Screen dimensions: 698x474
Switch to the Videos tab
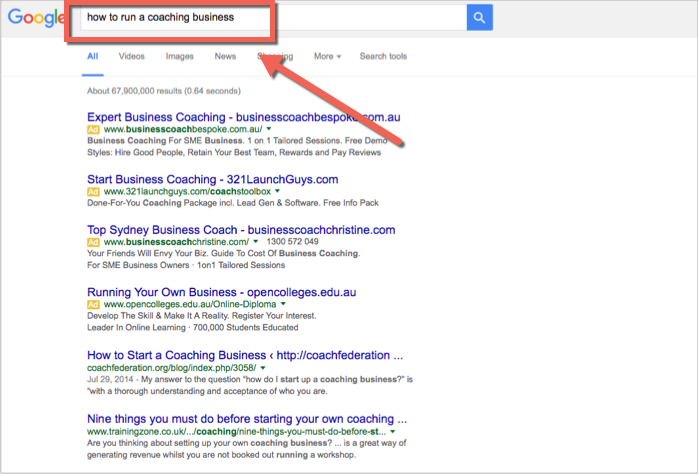[x=131, y=57]
